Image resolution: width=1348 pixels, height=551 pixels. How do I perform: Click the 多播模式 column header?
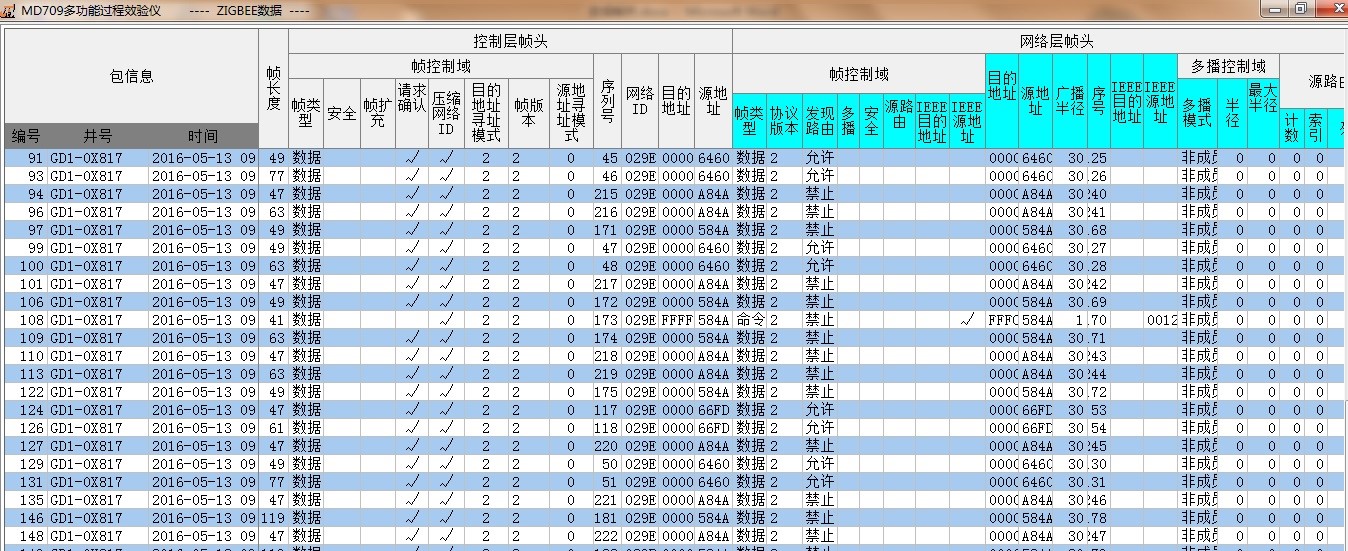1196,112
